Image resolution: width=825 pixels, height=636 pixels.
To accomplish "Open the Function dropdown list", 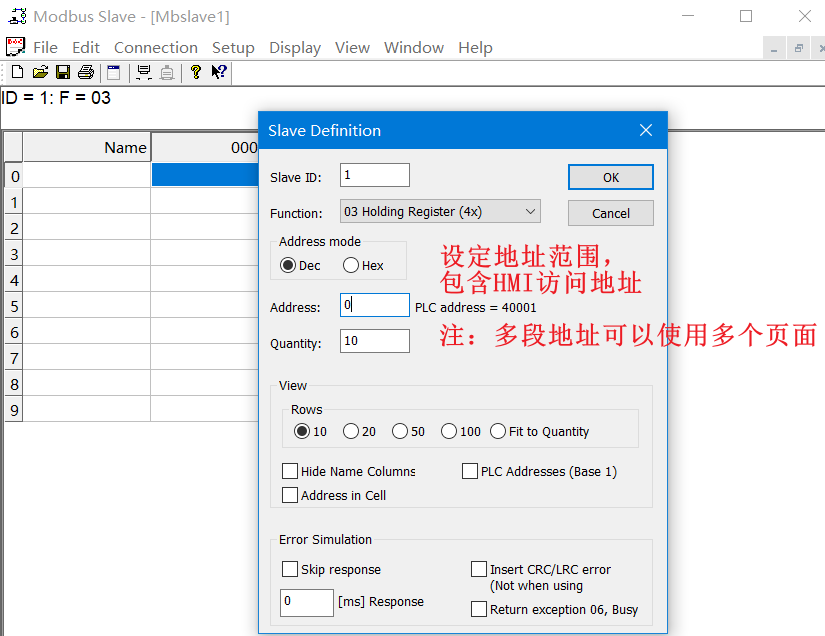I will click(x=440, y=211).
